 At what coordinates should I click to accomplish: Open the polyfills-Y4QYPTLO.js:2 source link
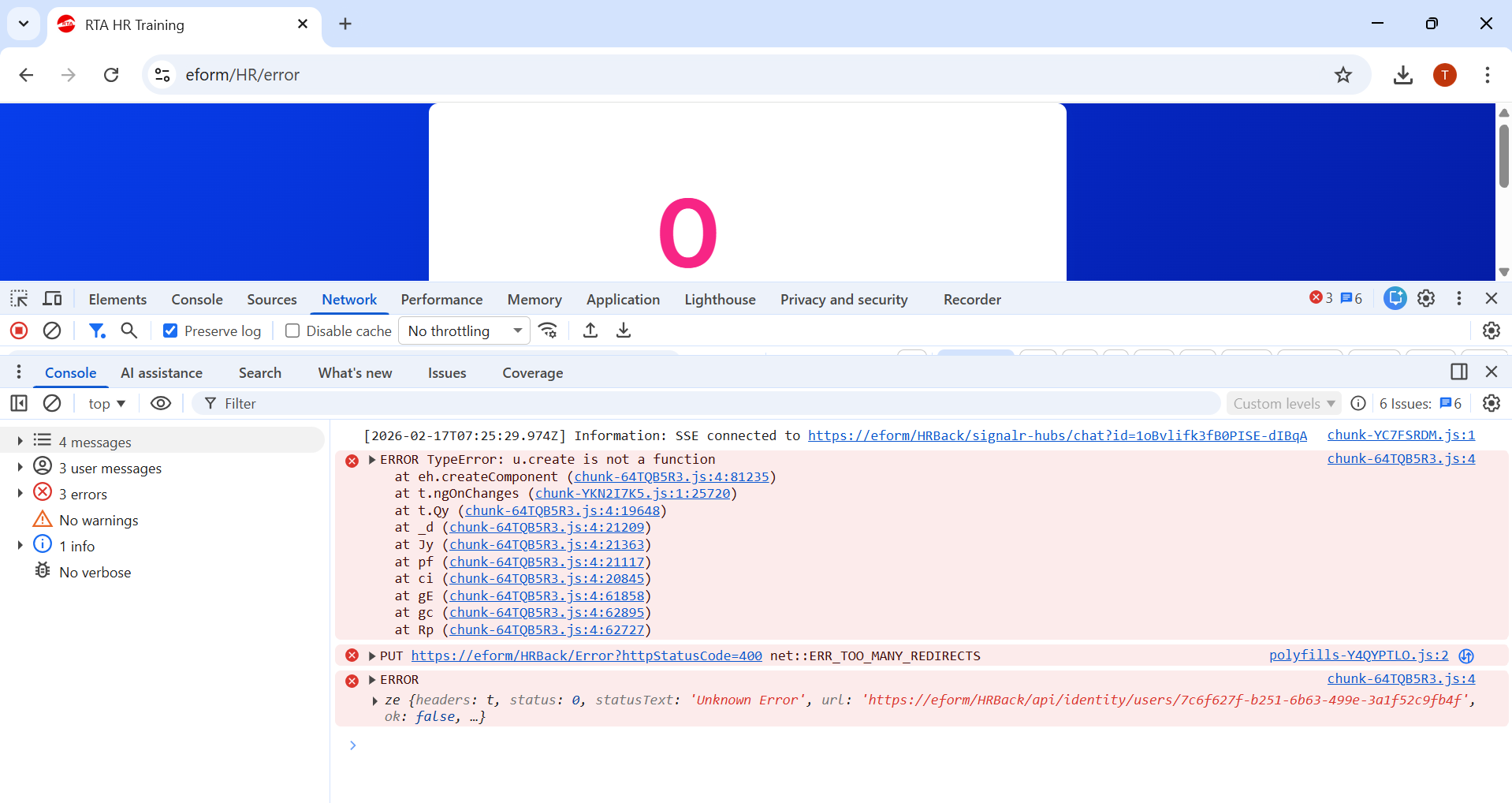[1358, 655]
